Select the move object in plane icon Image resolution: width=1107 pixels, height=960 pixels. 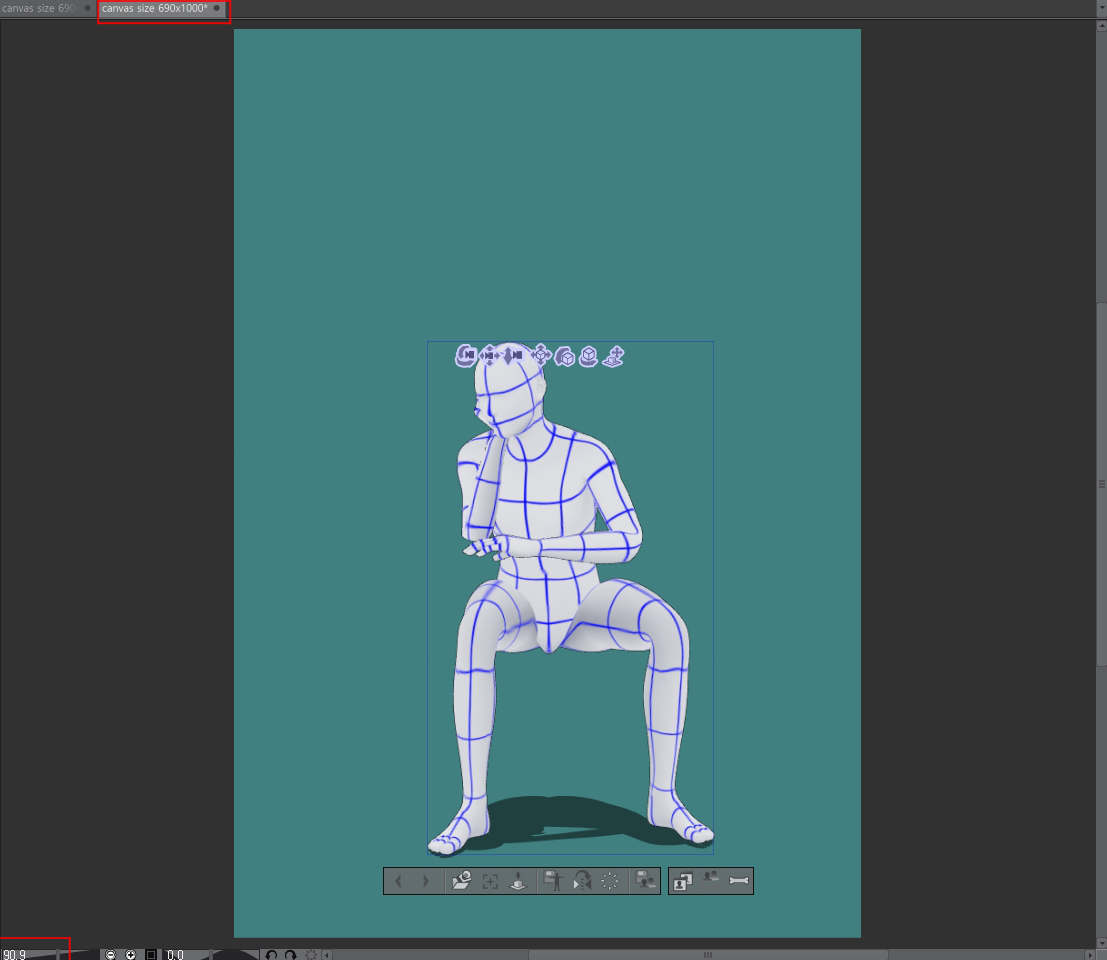pyautogui.click(x=541, y=355)
